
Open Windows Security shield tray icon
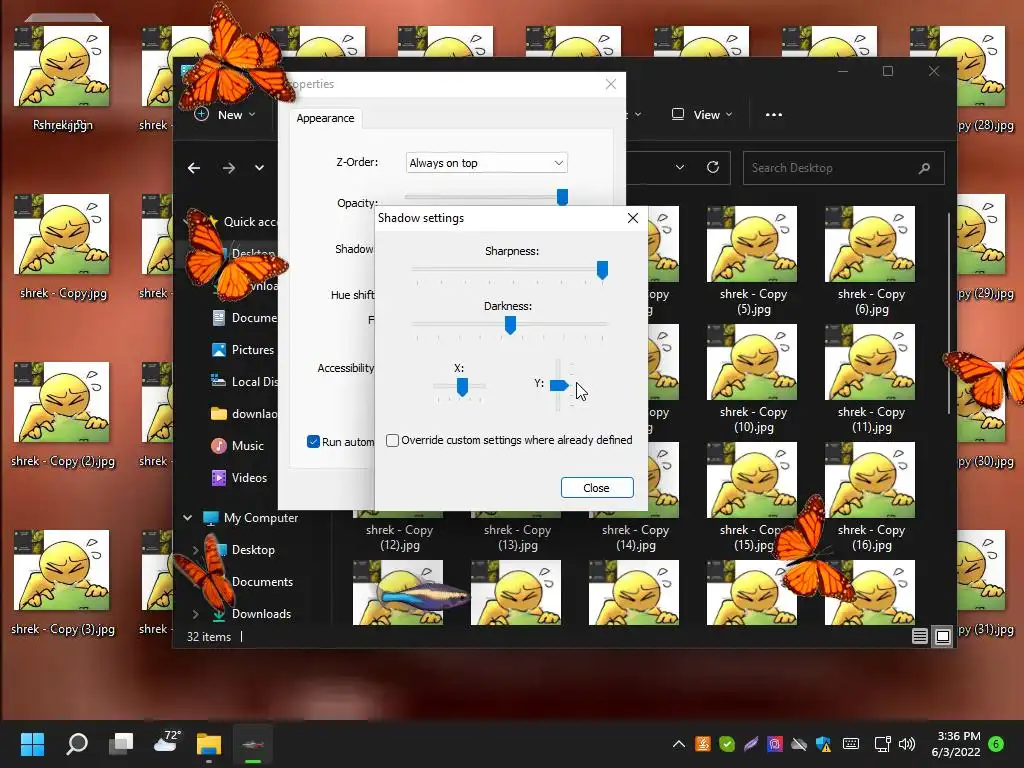tap(824, 744)
